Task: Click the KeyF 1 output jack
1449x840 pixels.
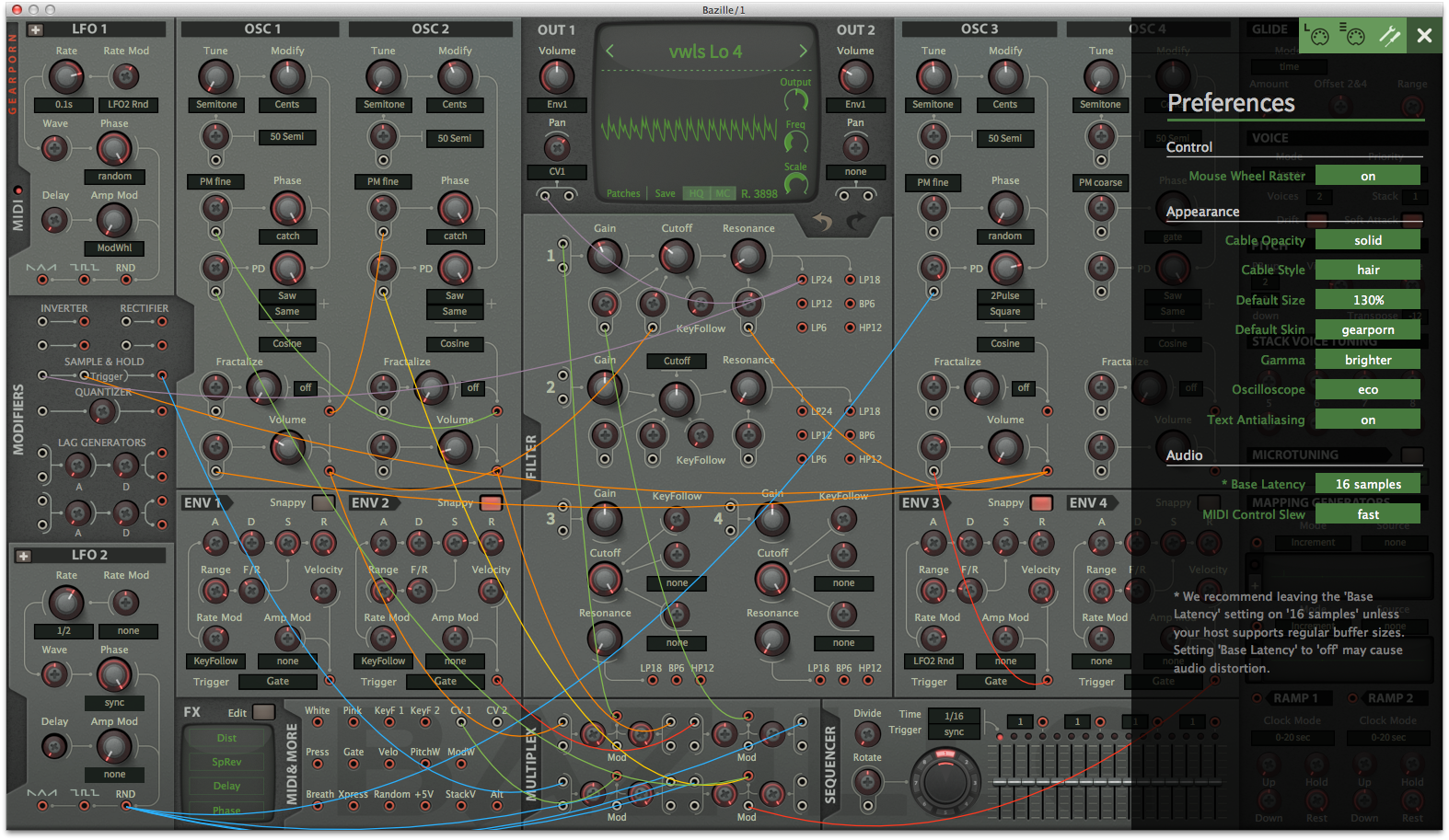Action: (388, 723)
